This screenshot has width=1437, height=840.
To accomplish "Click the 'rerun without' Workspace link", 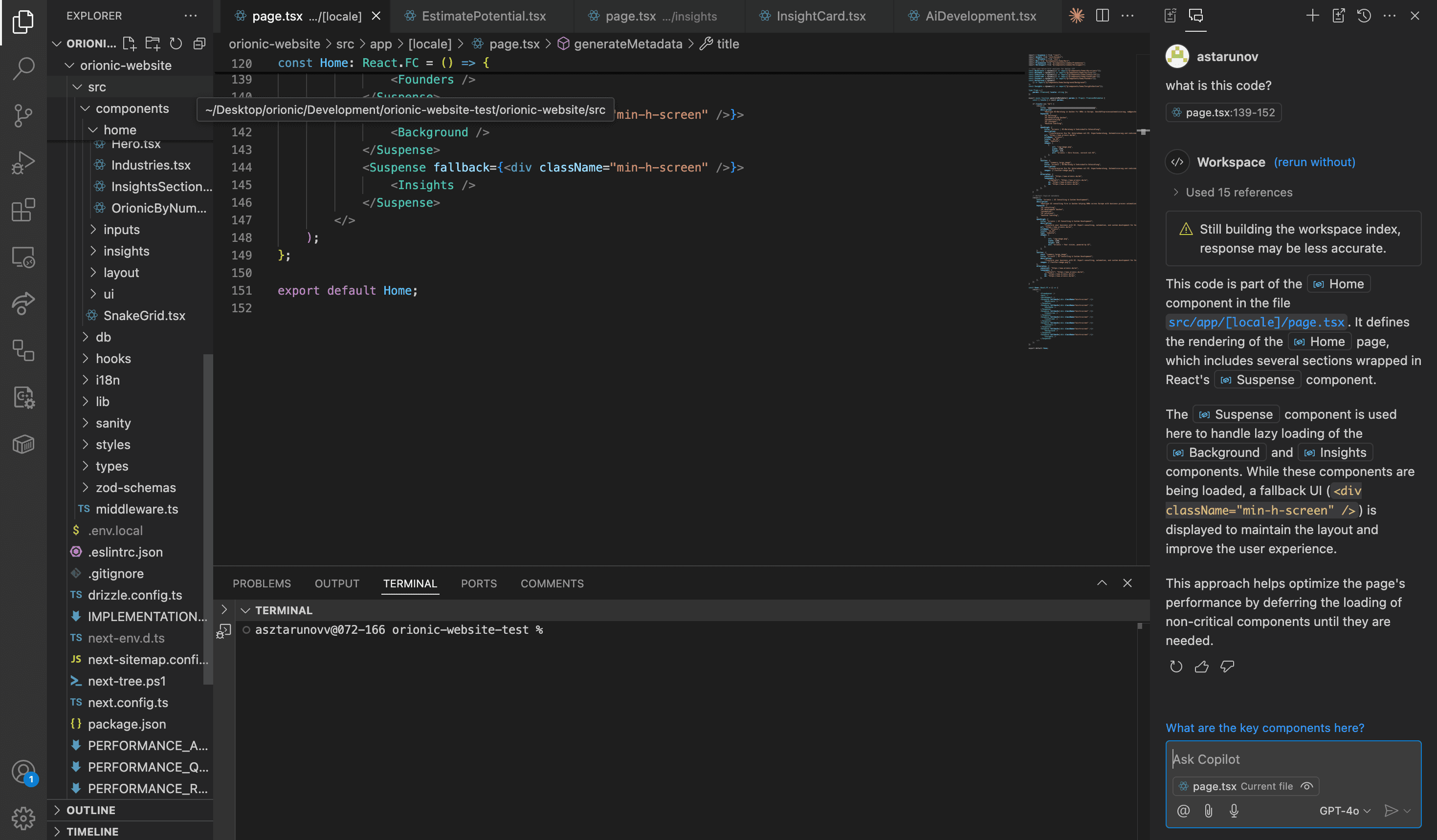I will [1314, 162].
